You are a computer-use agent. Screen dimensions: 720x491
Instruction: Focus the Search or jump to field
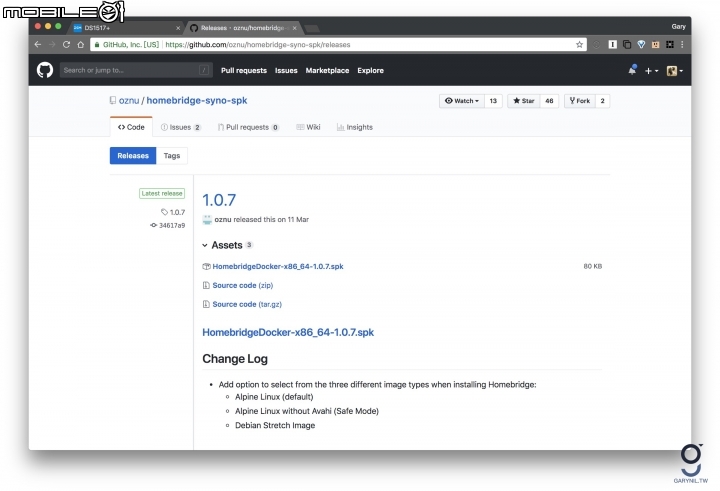click(x=136, y=70)
